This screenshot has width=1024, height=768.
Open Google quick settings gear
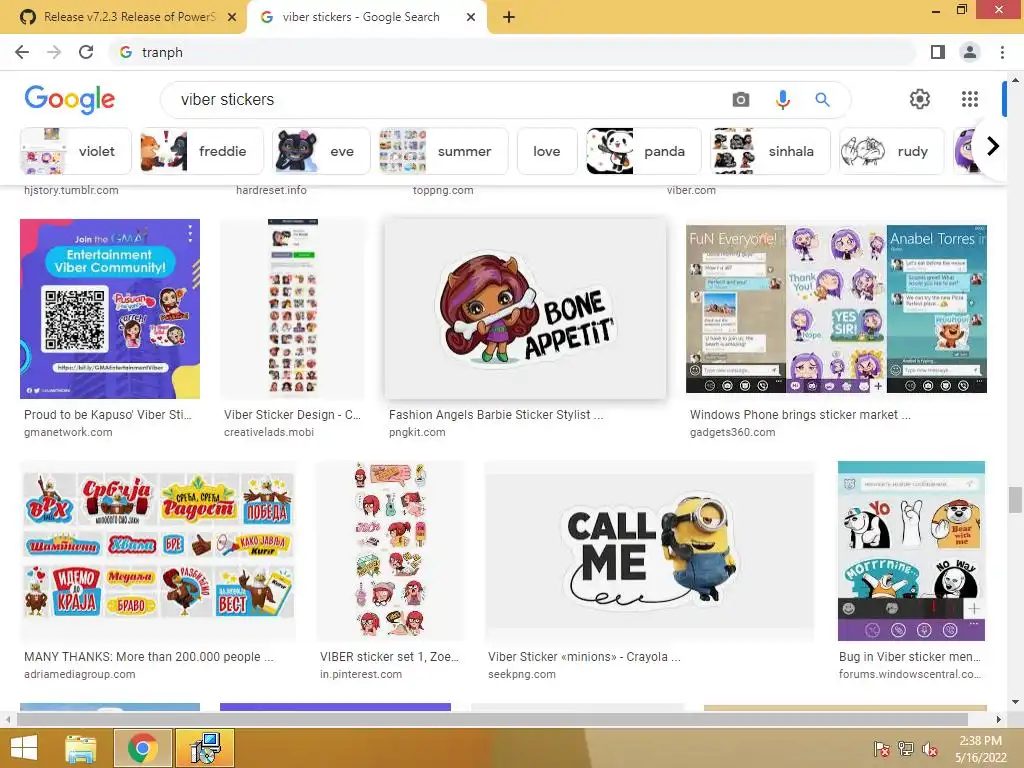click(920, 99)
